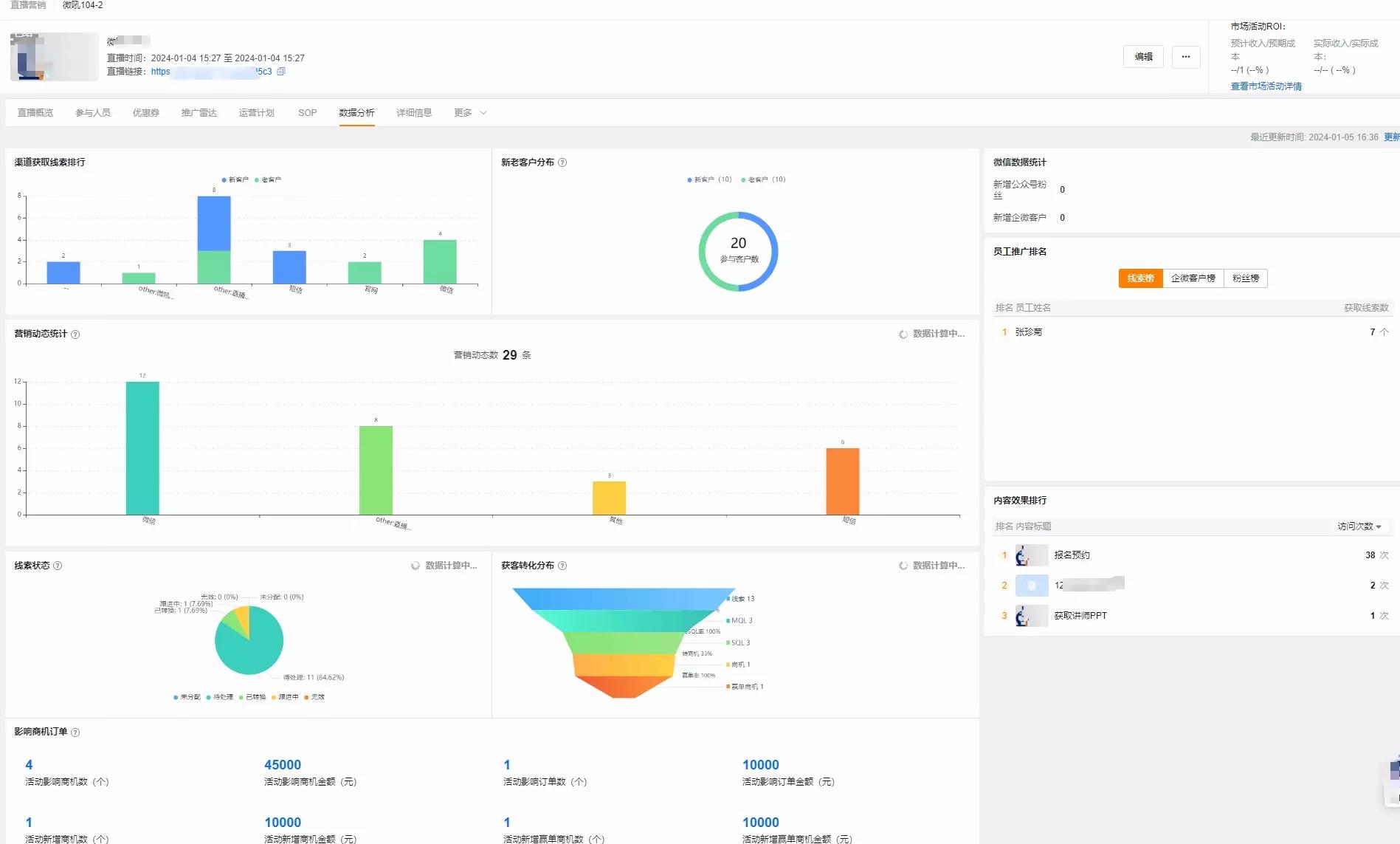
Task: Open help icon next to 线索状态
Action: pos(58,566)
